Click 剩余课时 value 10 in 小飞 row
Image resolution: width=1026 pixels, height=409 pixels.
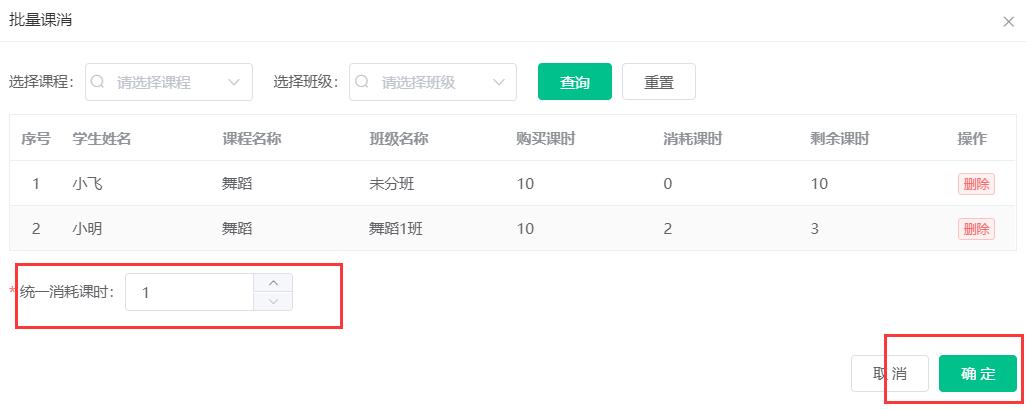tap(819, 184)
